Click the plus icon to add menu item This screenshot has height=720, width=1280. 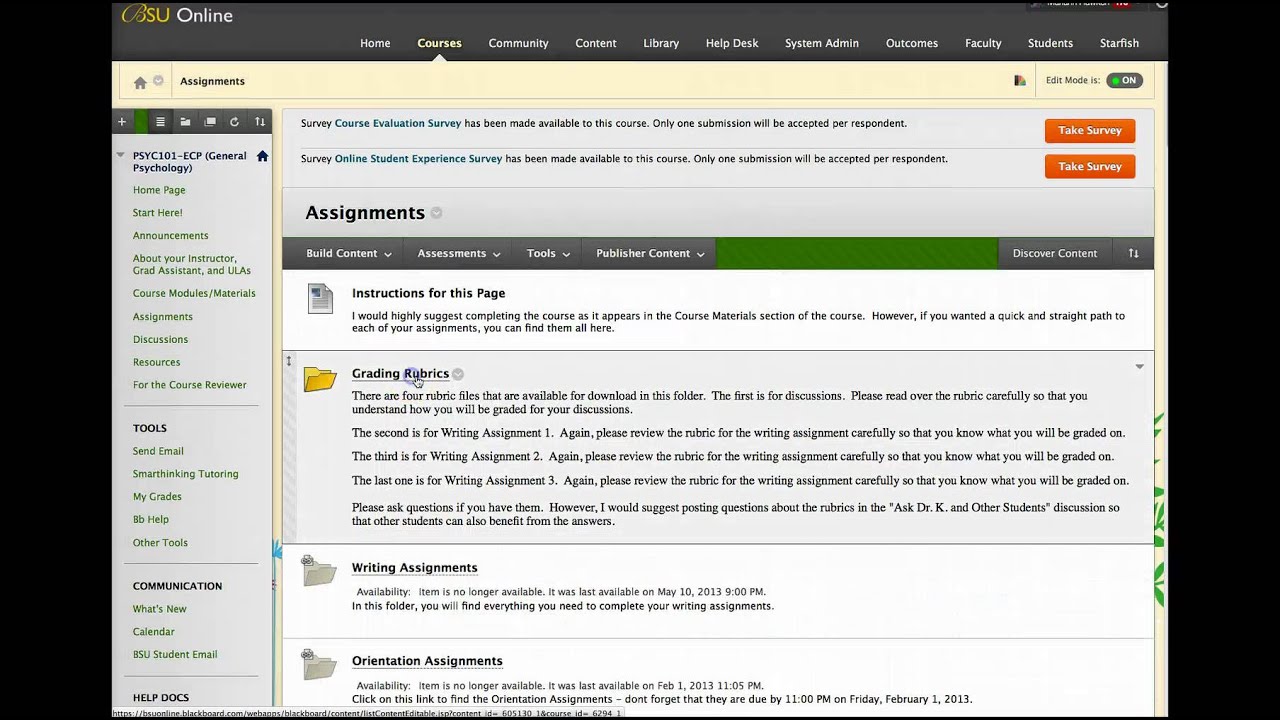pos(122,122)
